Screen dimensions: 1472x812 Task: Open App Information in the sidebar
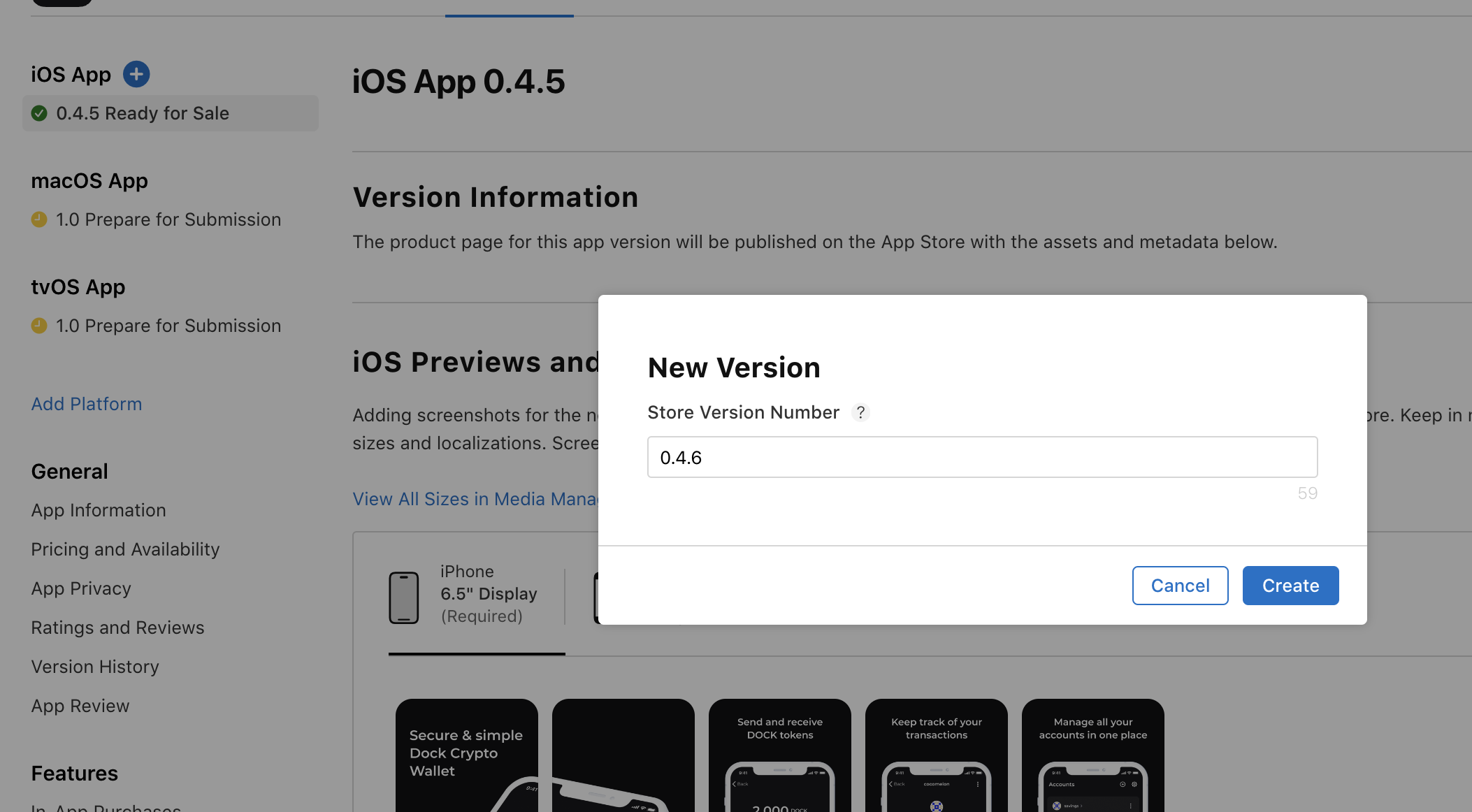coord(99,510)
